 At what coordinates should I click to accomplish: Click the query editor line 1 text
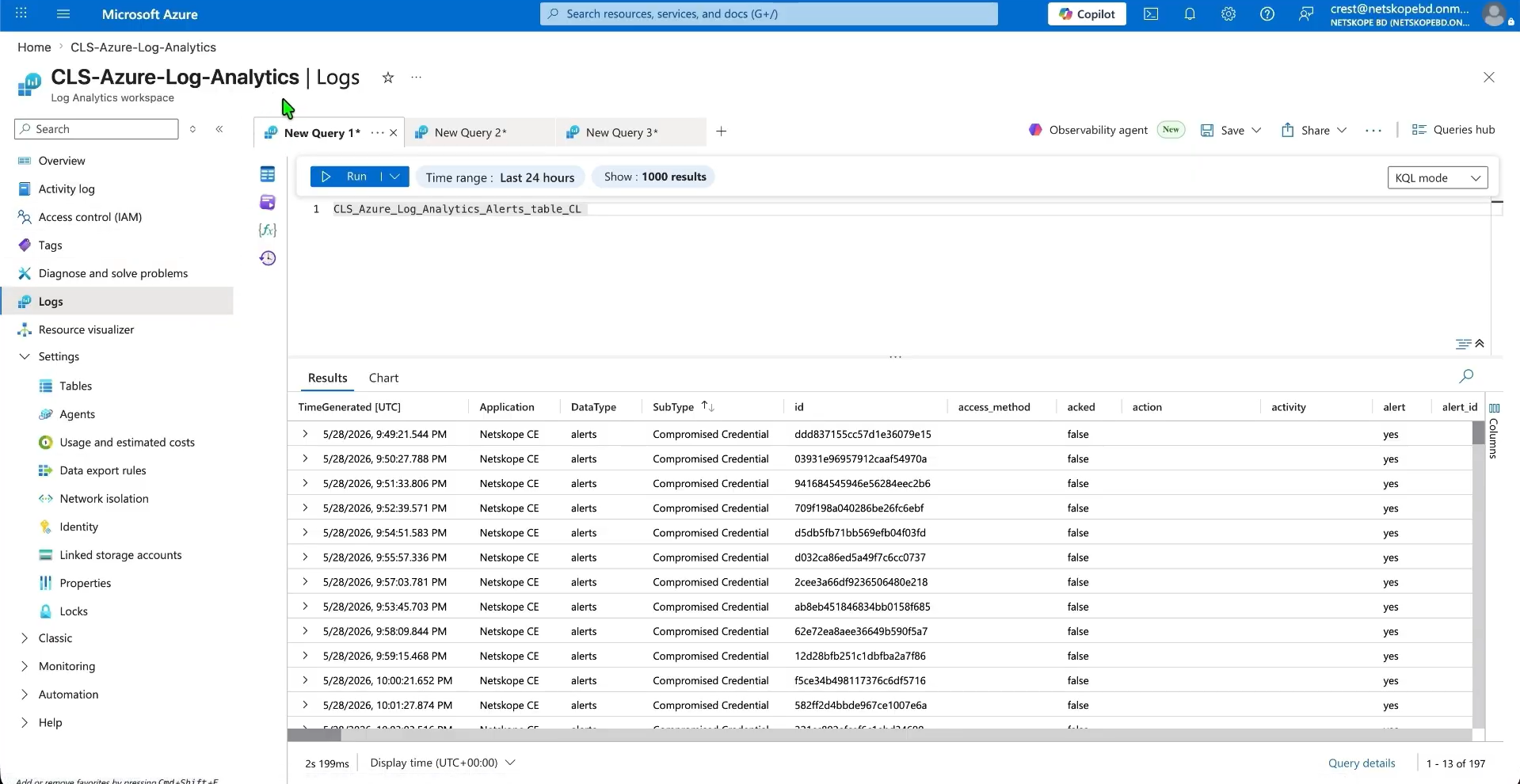[457, 209]
